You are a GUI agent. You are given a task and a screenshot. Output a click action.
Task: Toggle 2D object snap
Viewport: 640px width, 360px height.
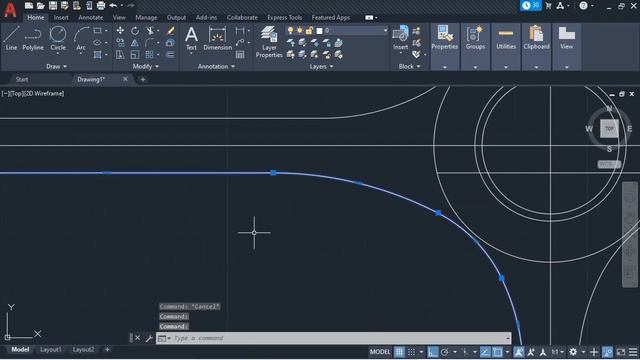[497, 352]
